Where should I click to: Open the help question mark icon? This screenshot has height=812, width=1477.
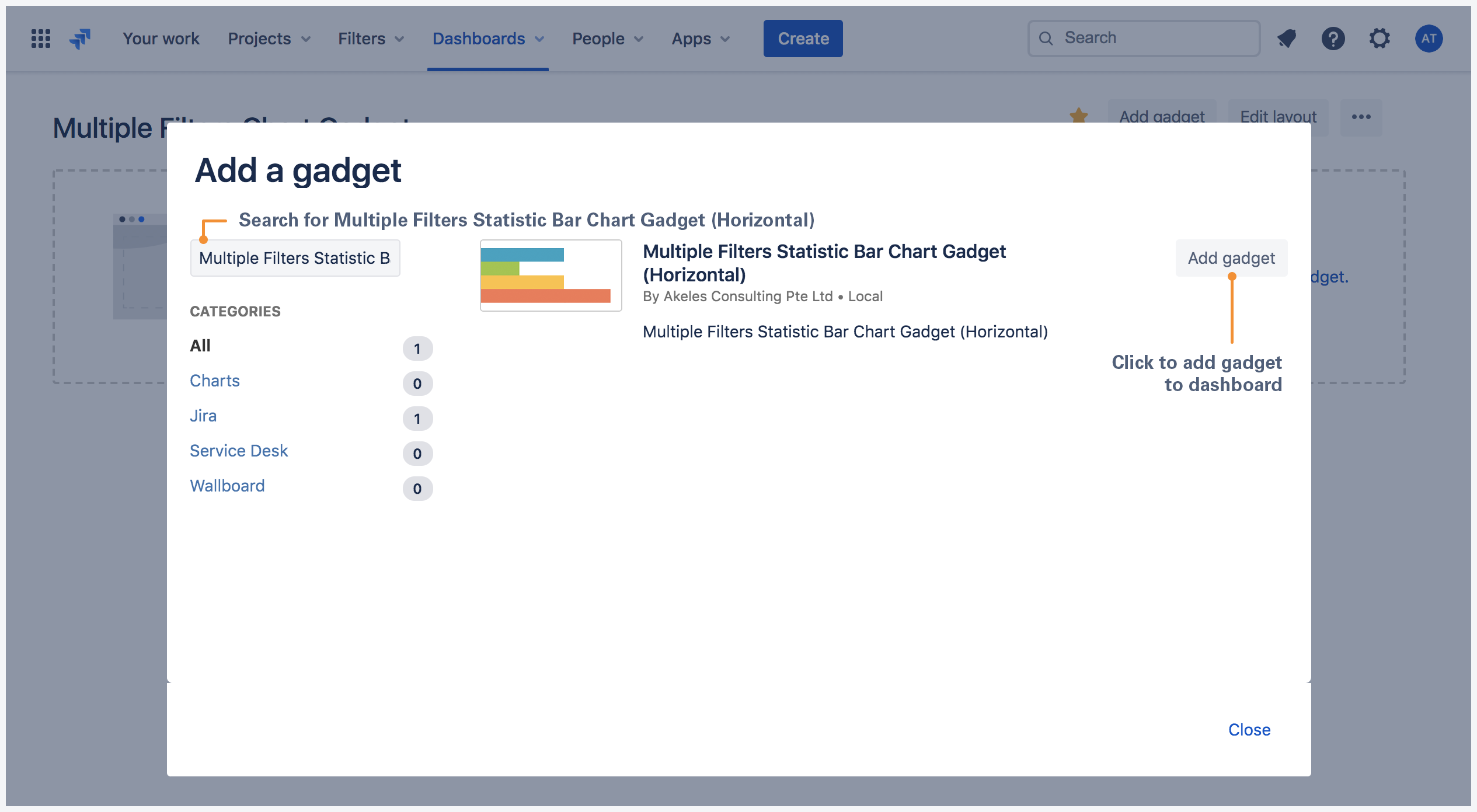[x=1333, y=38]
